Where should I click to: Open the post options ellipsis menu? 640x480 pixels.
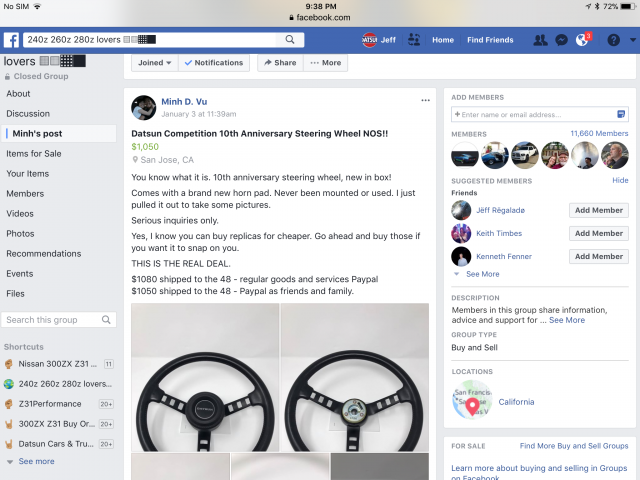pos(425,101)
